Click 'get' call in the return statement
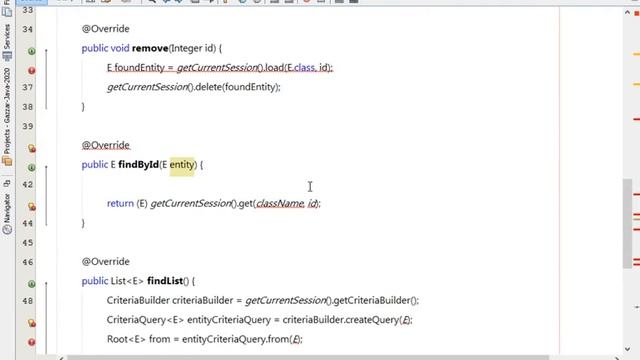The width and height of the screenshot is (640, 360). pyautogui.click(x=245, y=203)
